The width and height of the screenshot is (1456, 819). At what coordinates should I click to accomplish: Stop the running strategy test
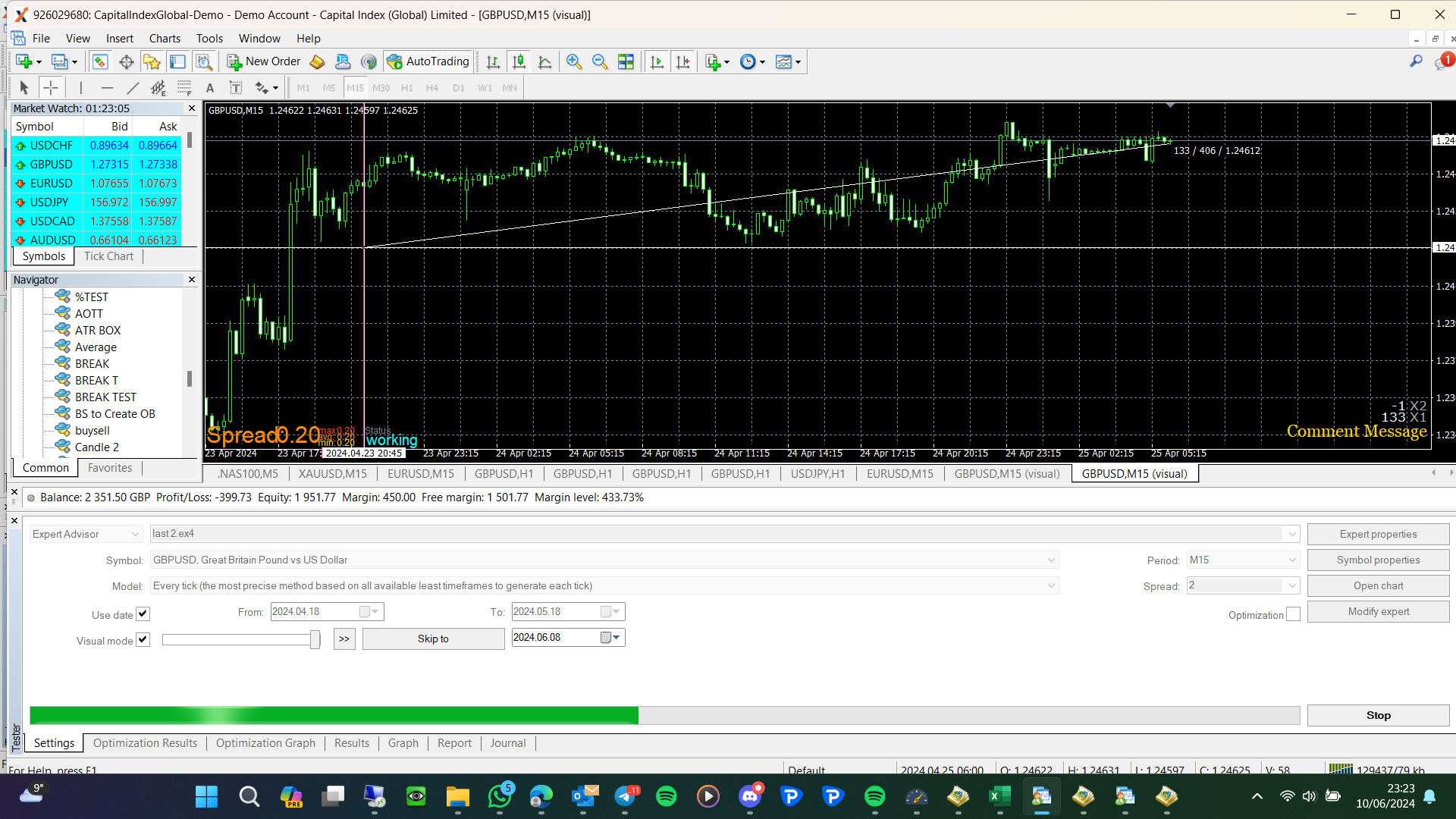1378,715
